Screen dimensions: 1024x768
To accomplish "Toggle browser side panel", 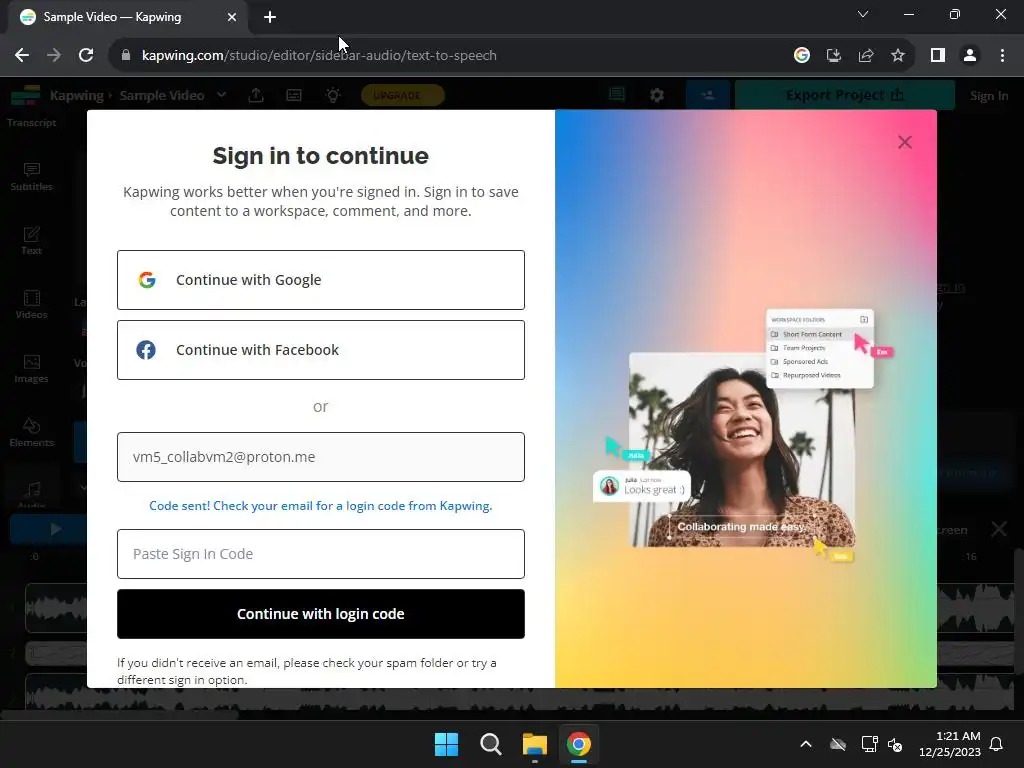I will pos(938,56).
